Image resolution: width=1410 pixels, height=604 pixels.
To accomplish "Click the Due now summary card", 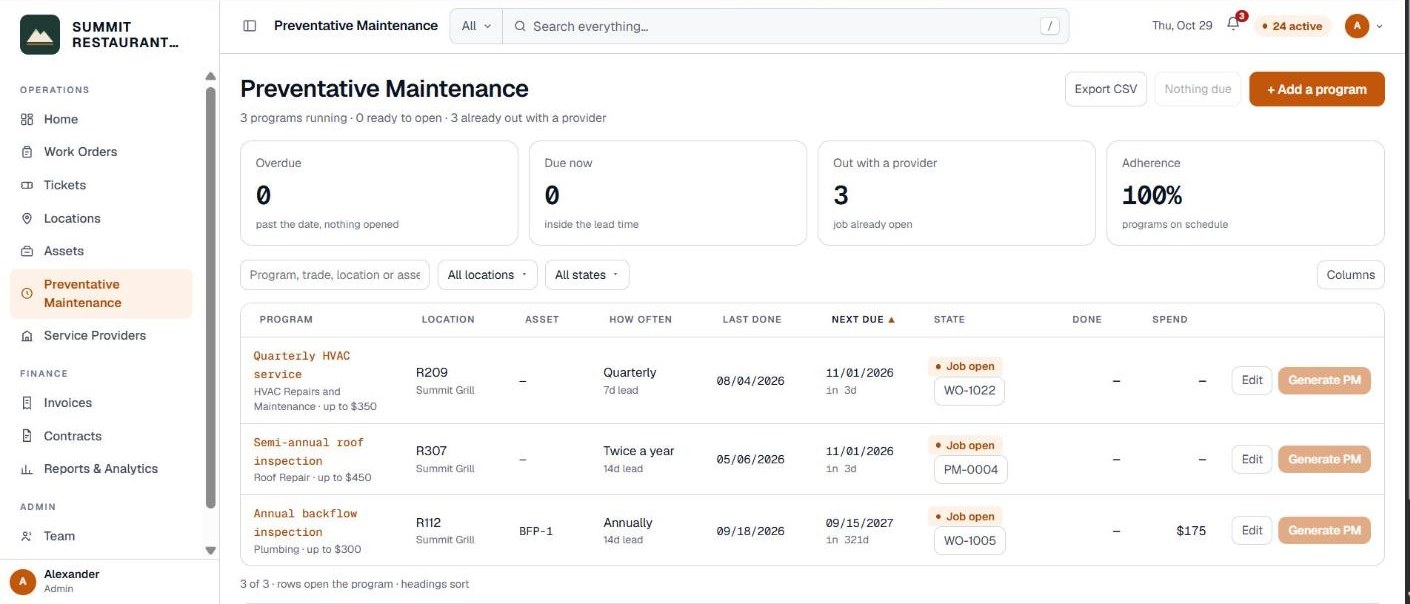I will 668,193.
